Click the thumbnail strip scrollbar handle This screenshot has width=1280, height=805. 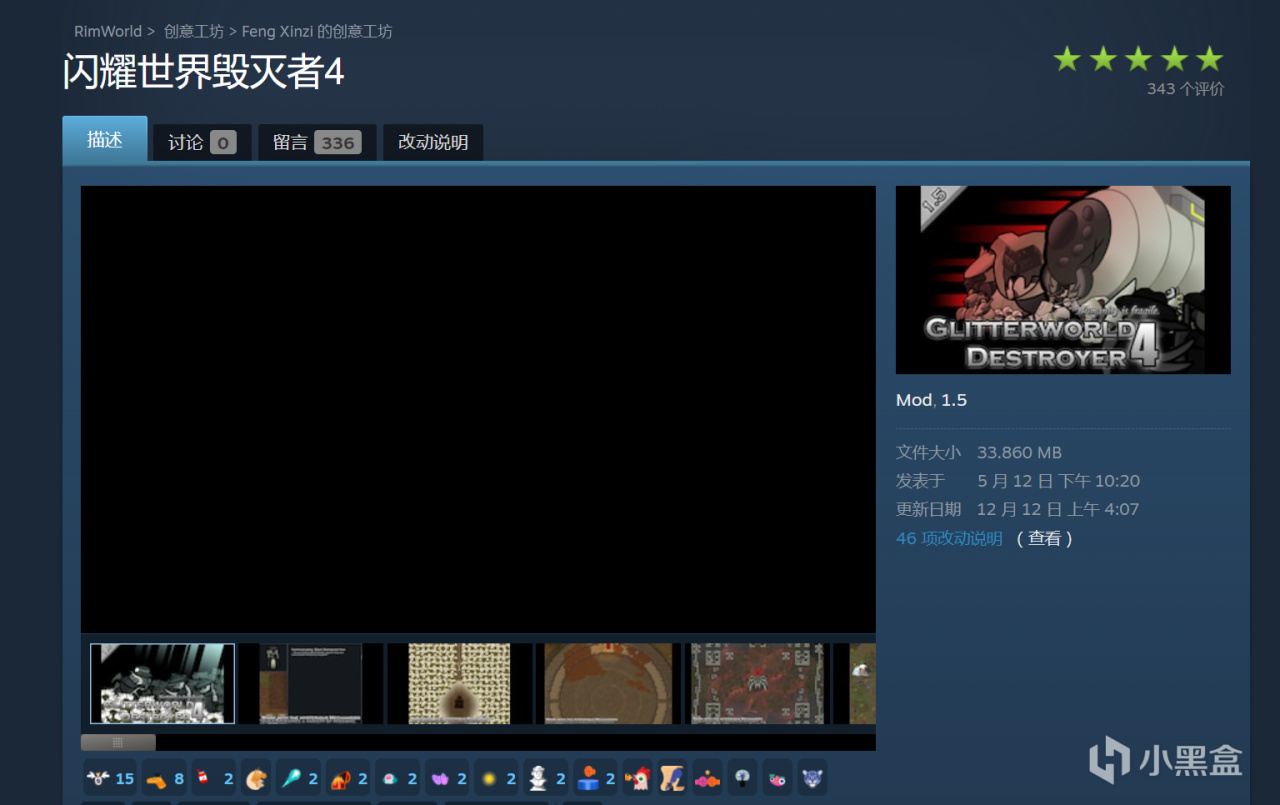(x=118, y=742)
